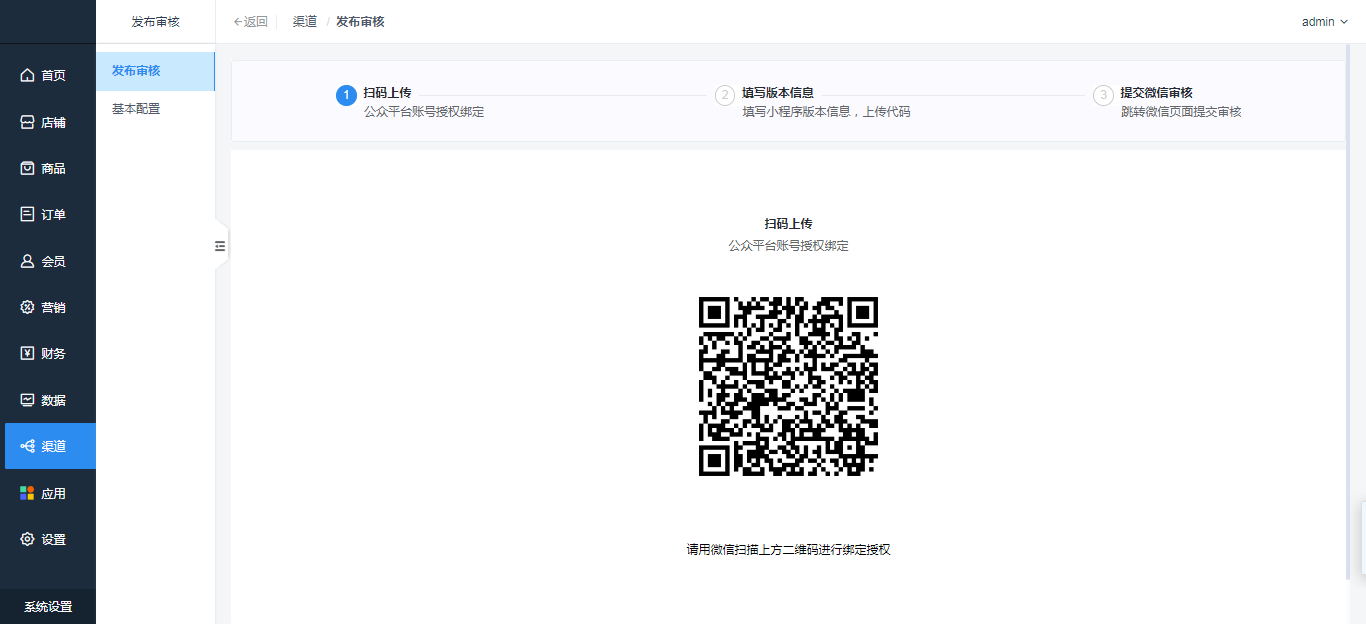Open the admin user dropdown

pyautogui.click(x=1325, y=22)
